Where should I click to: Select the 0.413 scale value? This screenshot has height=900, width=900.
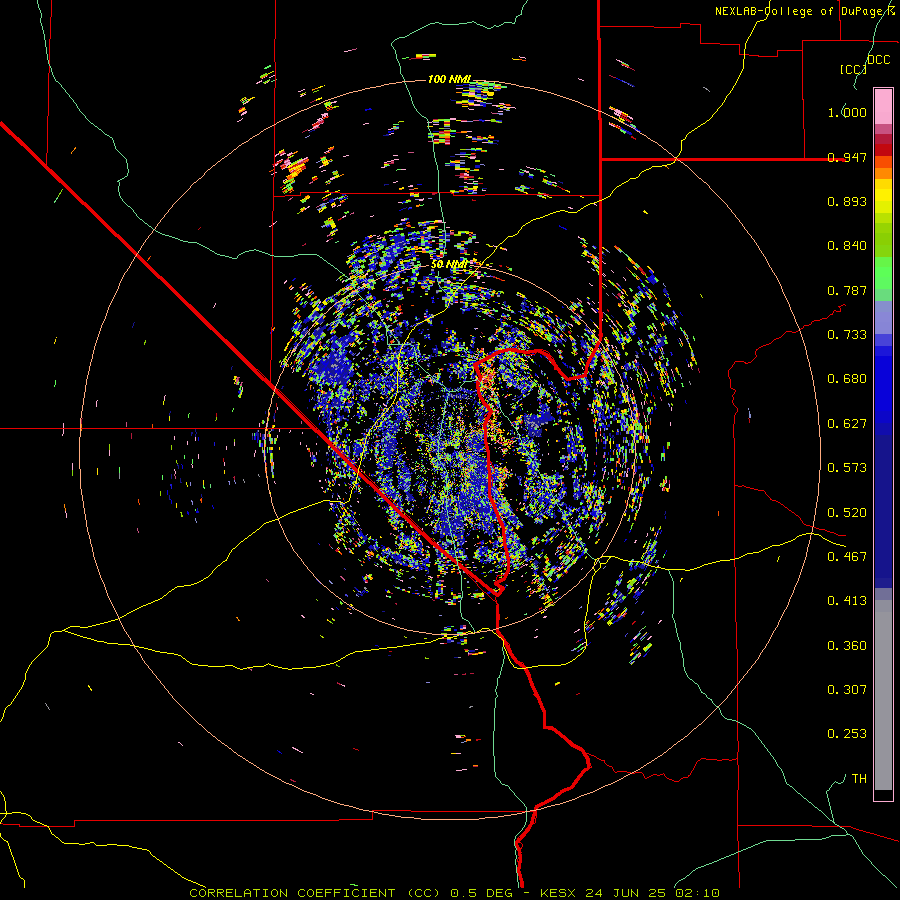847,601
